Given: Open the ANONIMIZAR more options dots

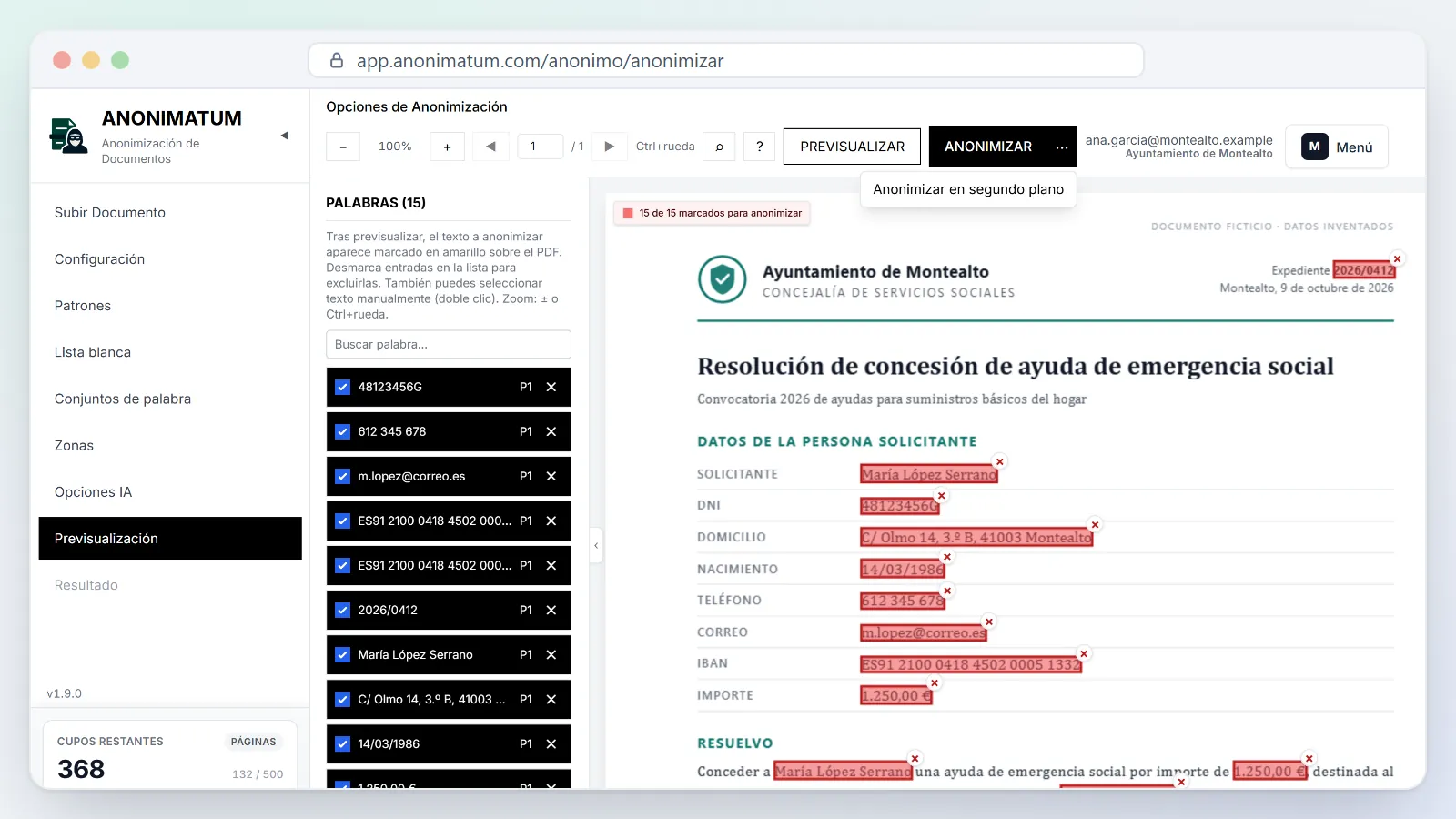Looking at the screenshot, I should tap(1062, 147).
